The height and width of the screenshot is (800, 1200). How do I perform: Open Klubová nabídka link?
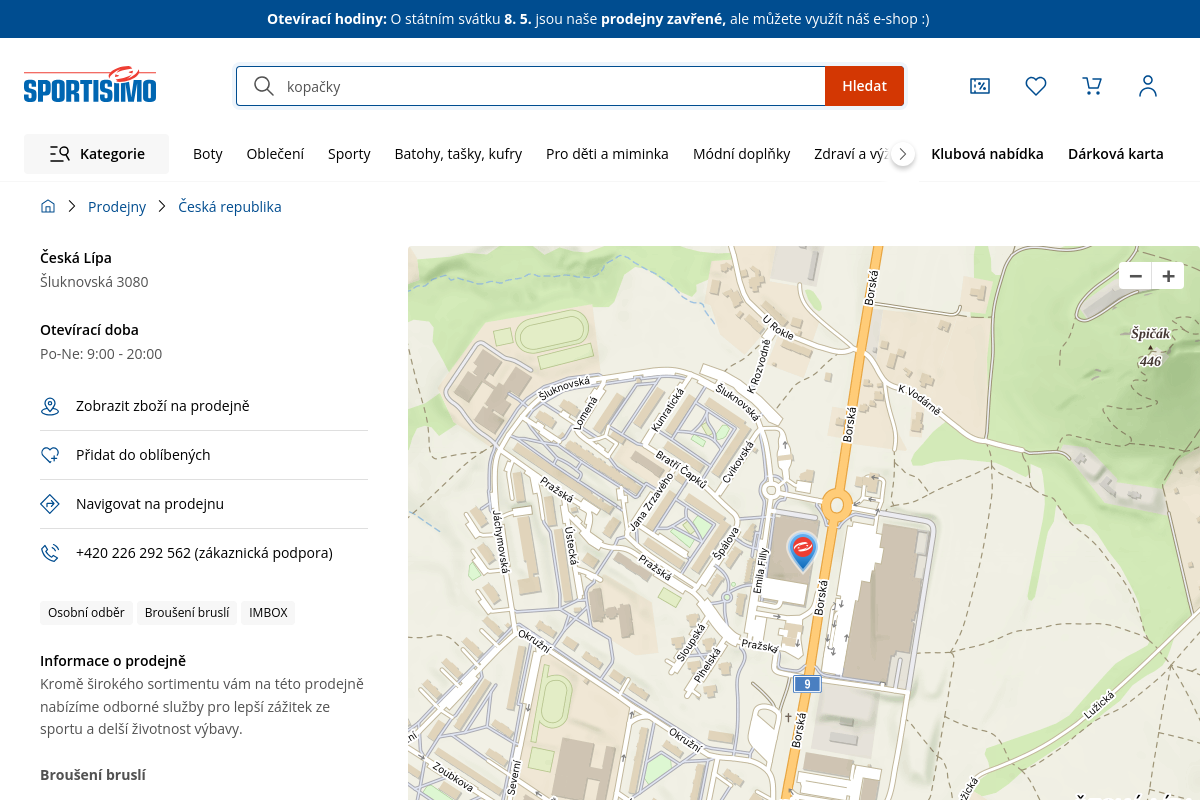click(987, 154)
